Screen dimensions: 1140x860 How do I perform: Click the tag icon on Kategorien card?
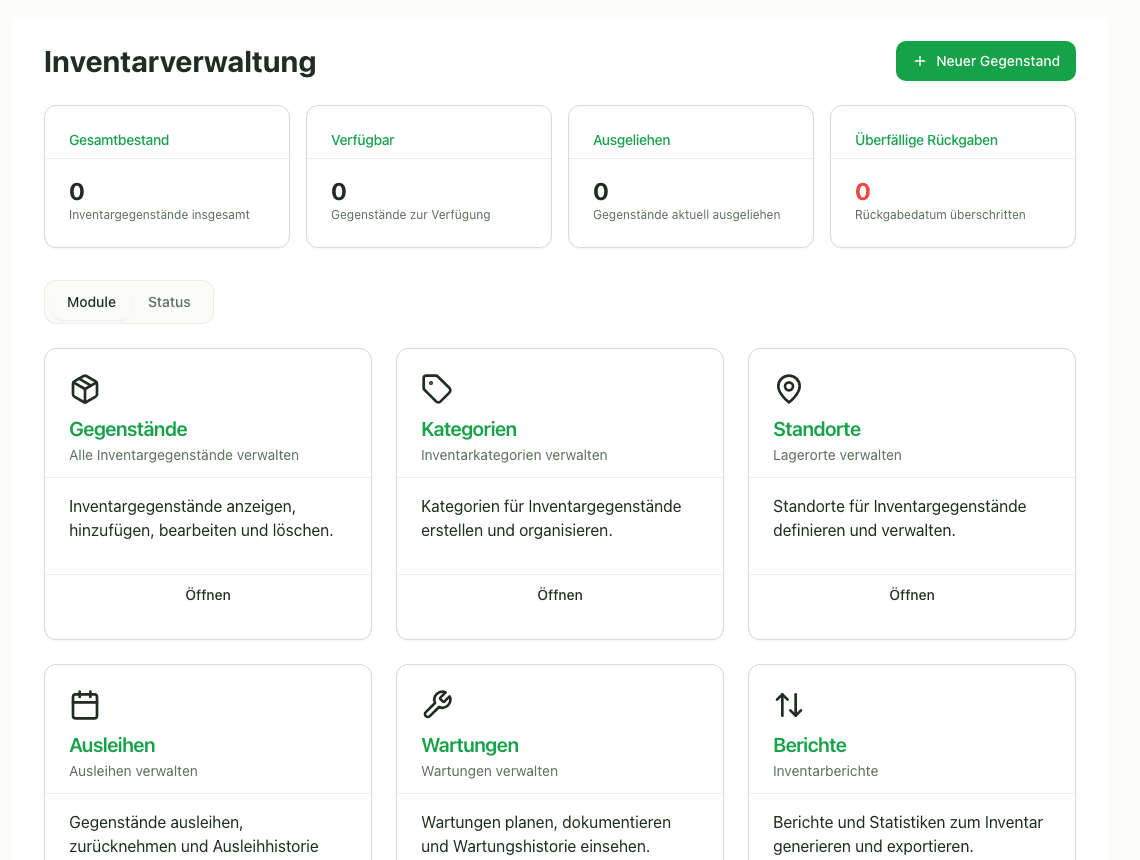tap(437, 389)
